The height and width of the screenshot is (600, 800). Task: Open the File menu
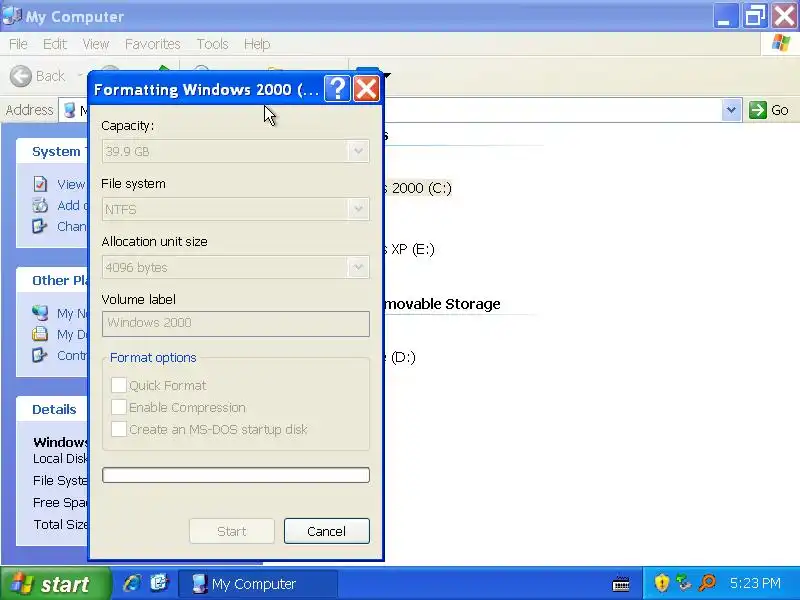click(18, 44)
